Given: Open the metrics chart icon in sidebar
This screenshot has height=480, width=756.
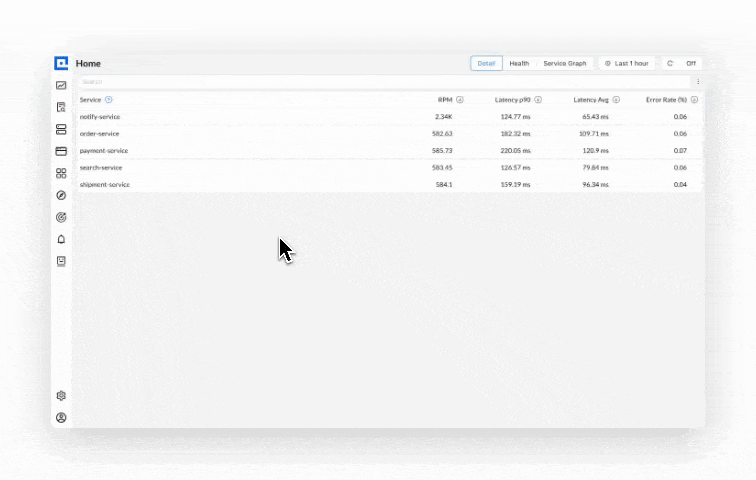Looking at the screenshot, I should pos(61,85).
